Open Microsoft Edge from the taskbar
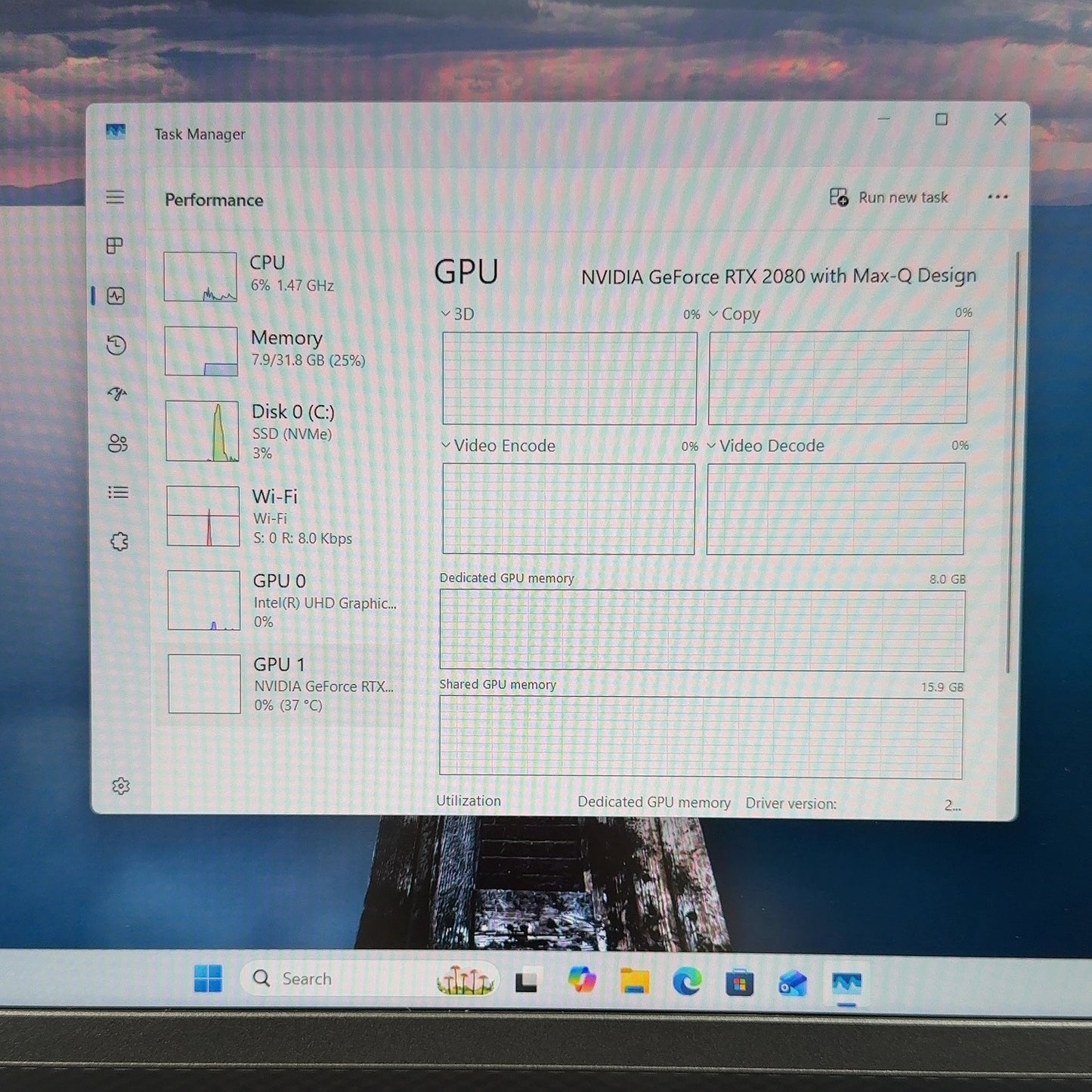 (x=687, y=982)
